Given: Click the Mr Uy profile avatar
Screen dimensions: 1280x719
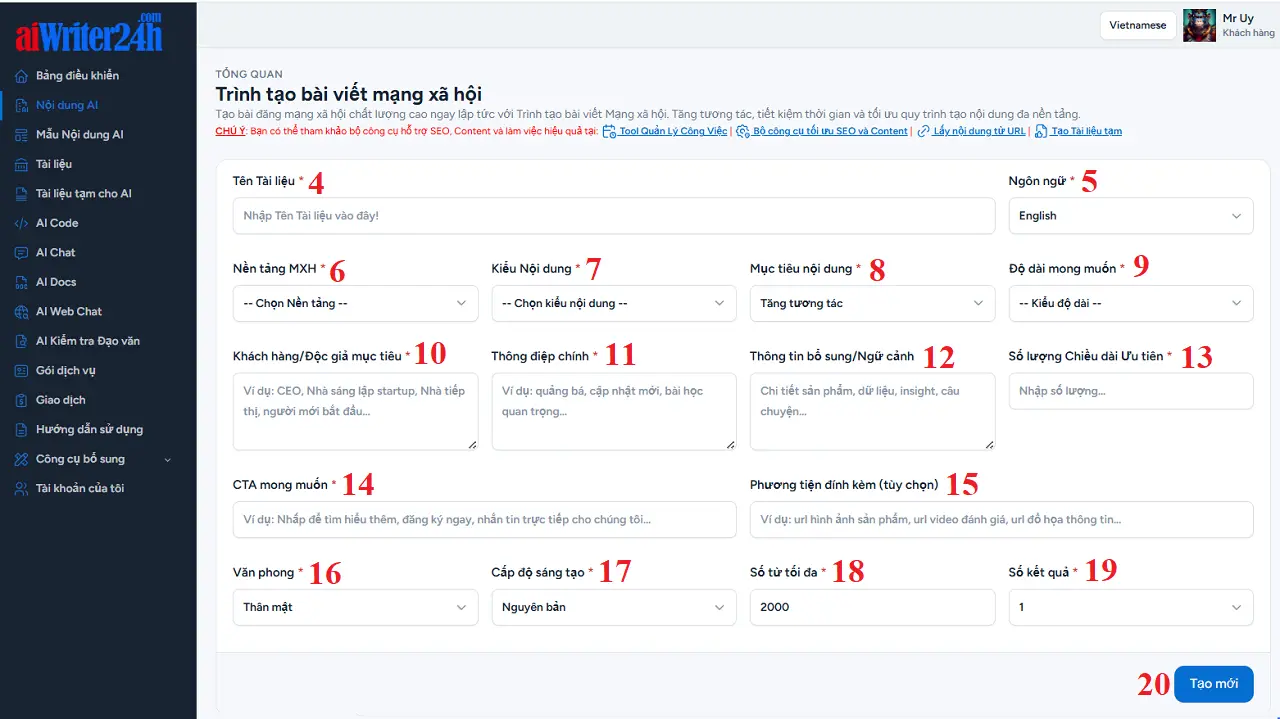Looking at the screenshot, I should [1199, 26].
